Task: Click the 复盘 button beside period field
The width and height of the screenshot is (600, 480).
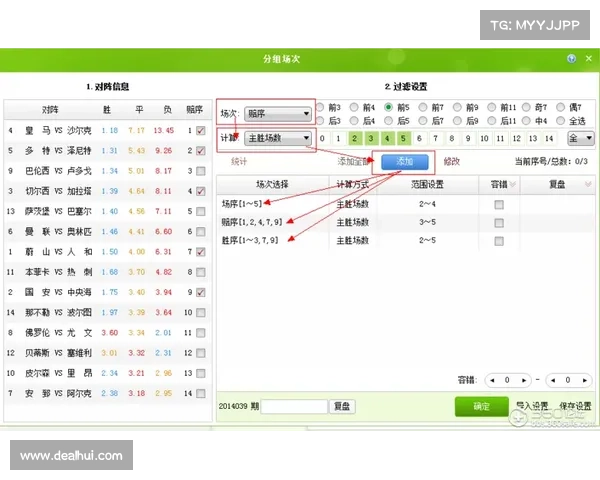Action: point(342,407)
